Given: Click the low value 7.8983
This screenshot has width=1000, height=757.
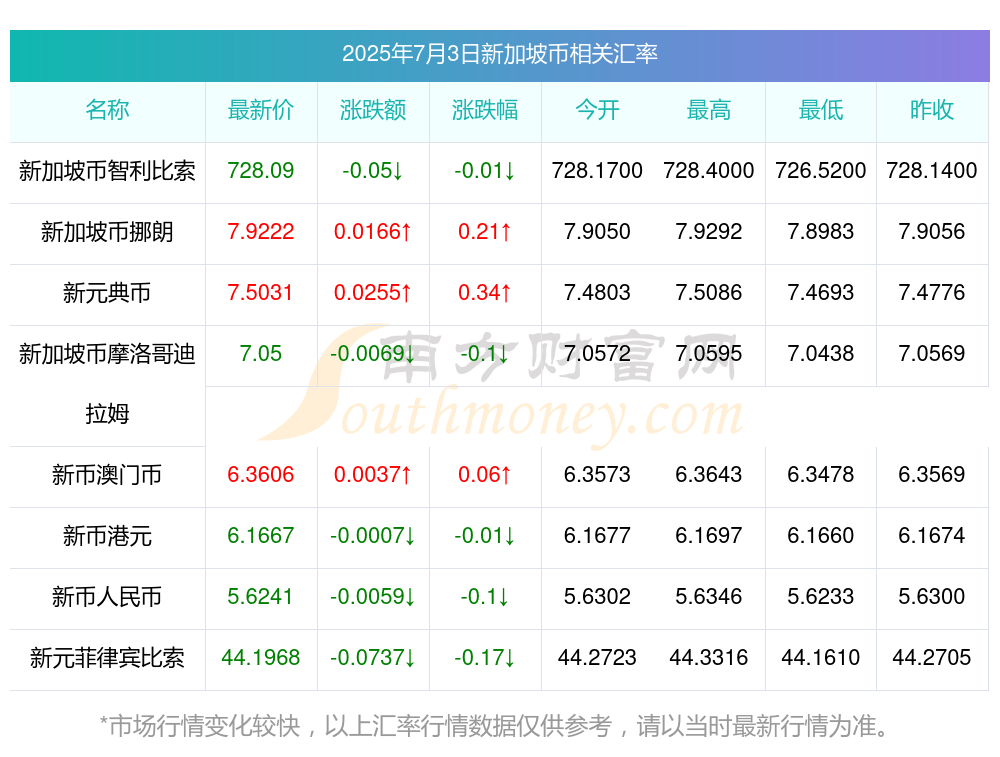Looking at the screenshot, I should pos(821,232).
